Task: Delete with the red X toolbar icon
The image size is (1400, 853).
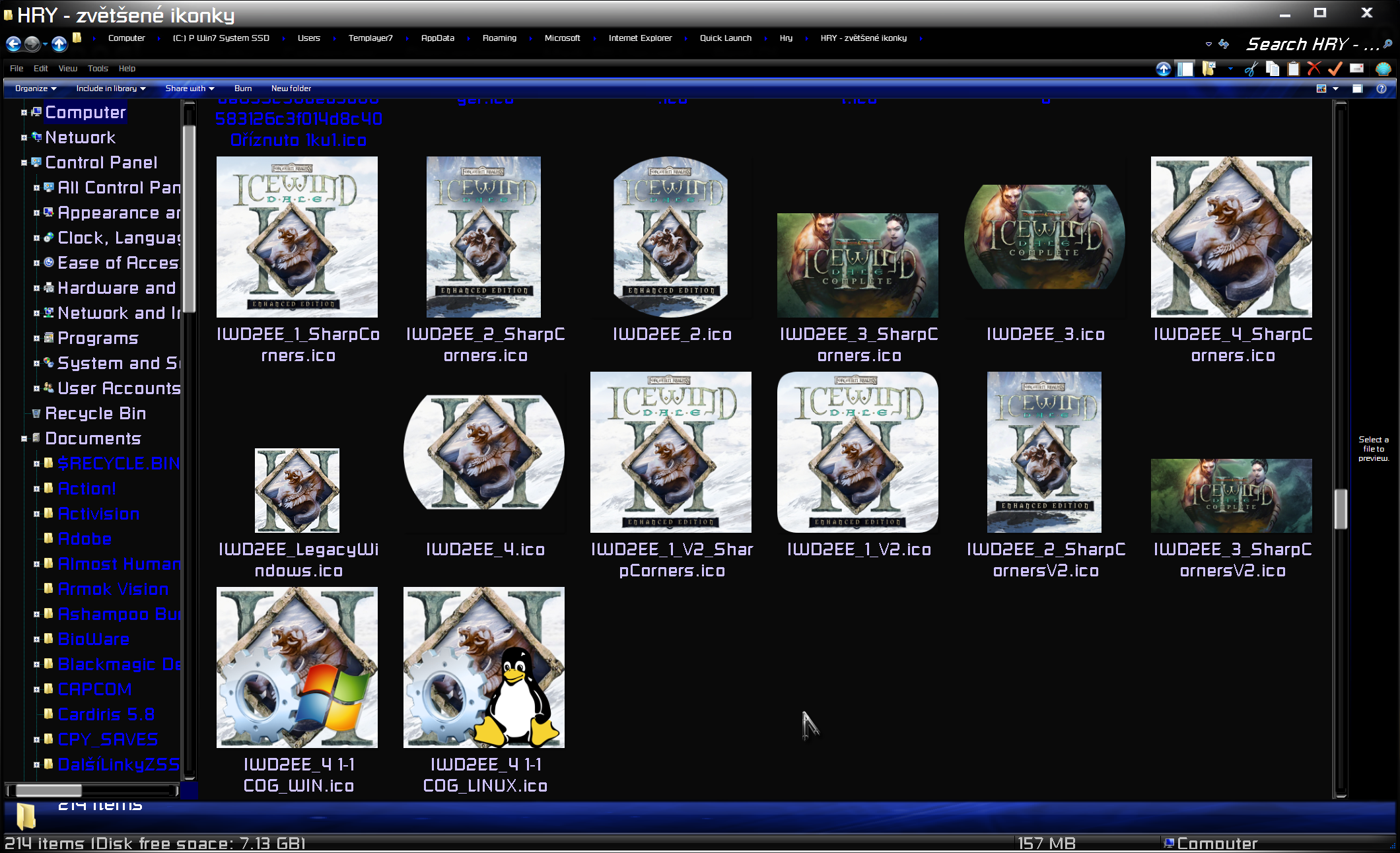Action: 1314,69
